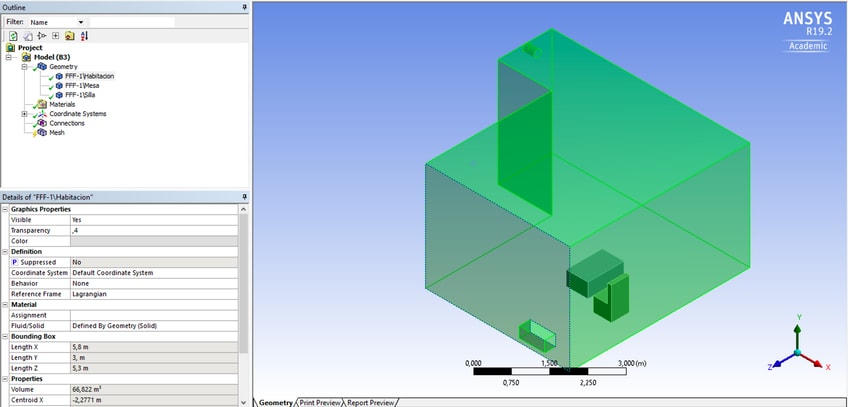Click the body icon beside FFF-1\Habitacion

[x=59, y=76]
